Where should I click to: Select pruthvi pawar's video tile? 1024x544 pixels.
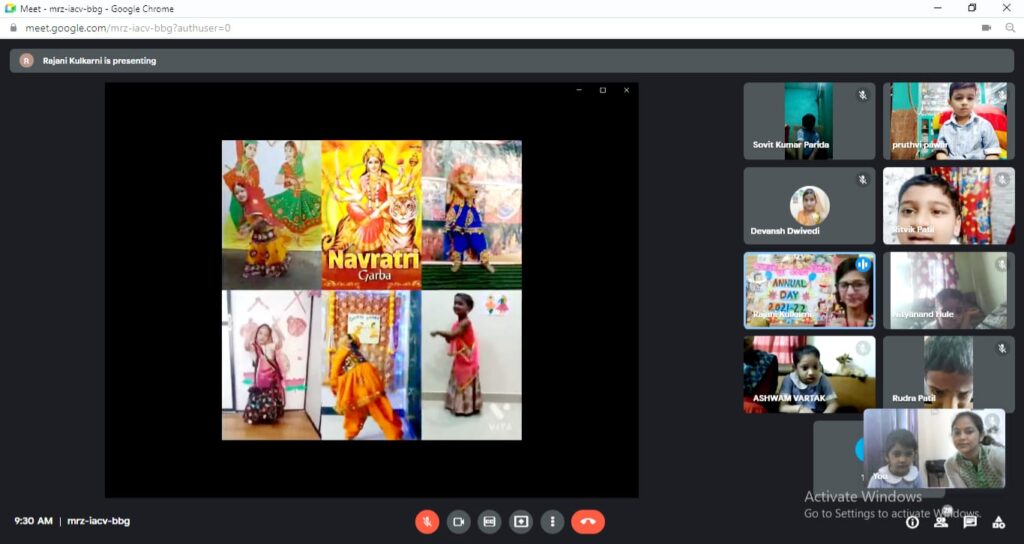point(948,121)
